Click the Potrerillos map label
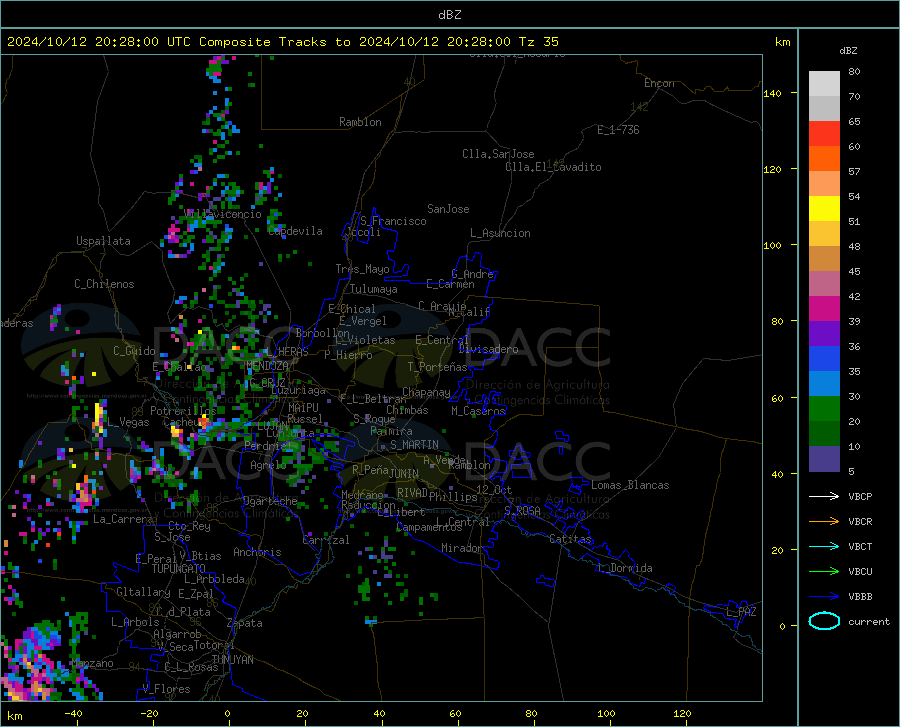The image size is (900, 727). (x=183, y=411)
